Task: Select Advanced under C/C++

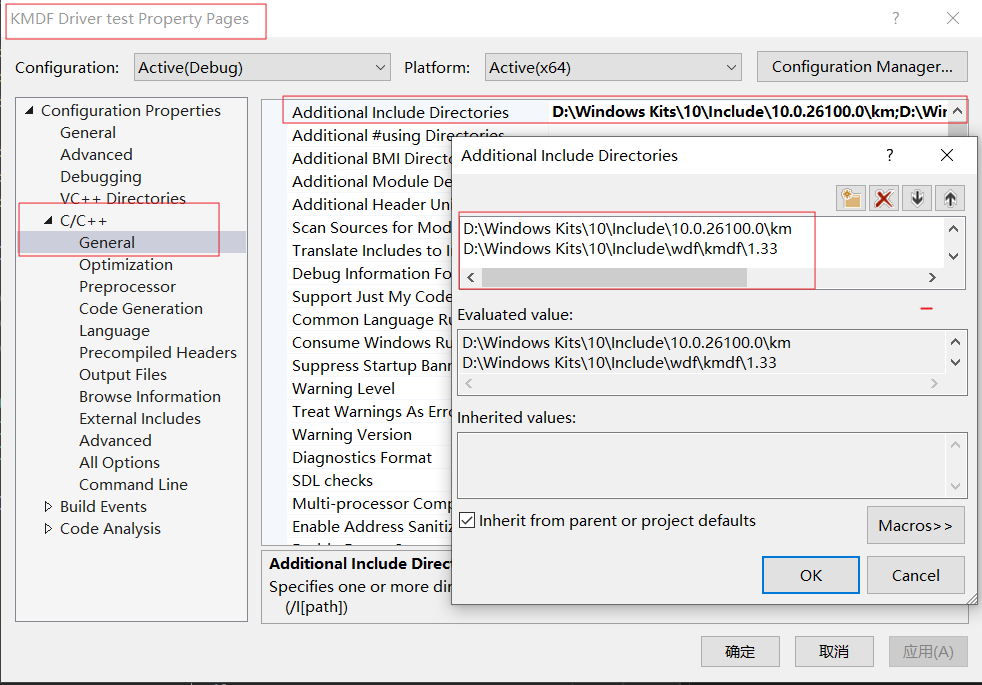Action: 115,440
